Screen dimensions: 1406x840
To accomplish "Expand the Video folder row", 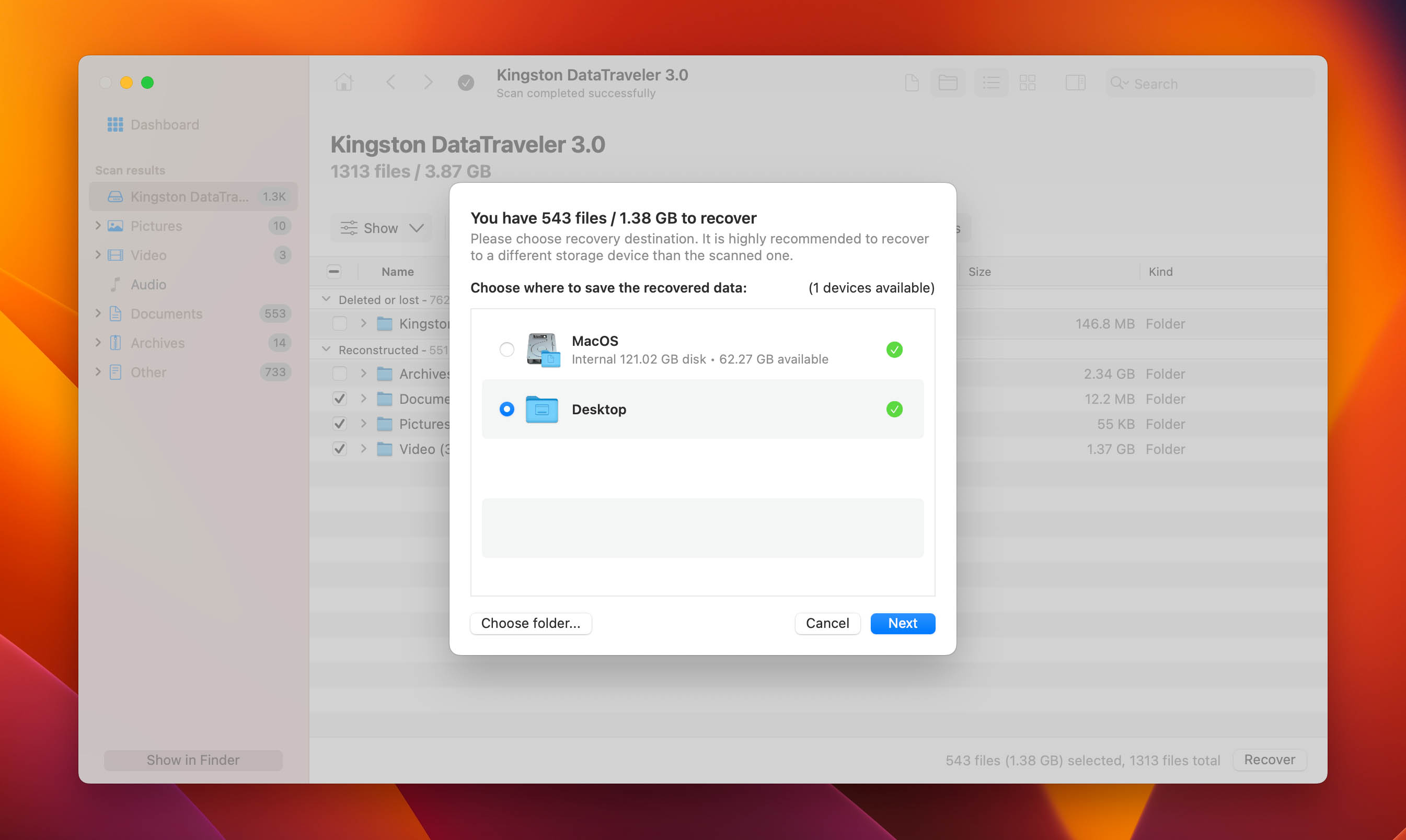I will [364, 449].
